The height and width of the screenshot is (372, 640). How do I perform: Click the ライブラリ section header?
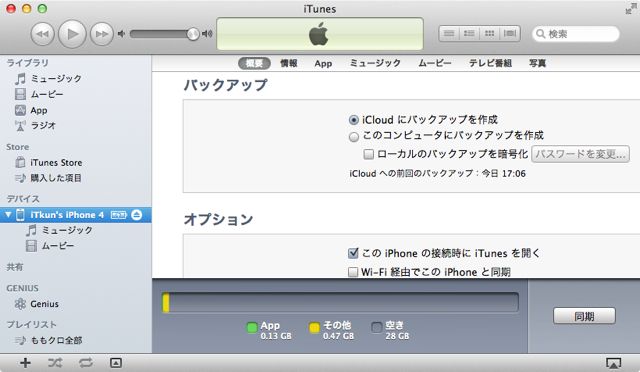(x=27, y=63)
